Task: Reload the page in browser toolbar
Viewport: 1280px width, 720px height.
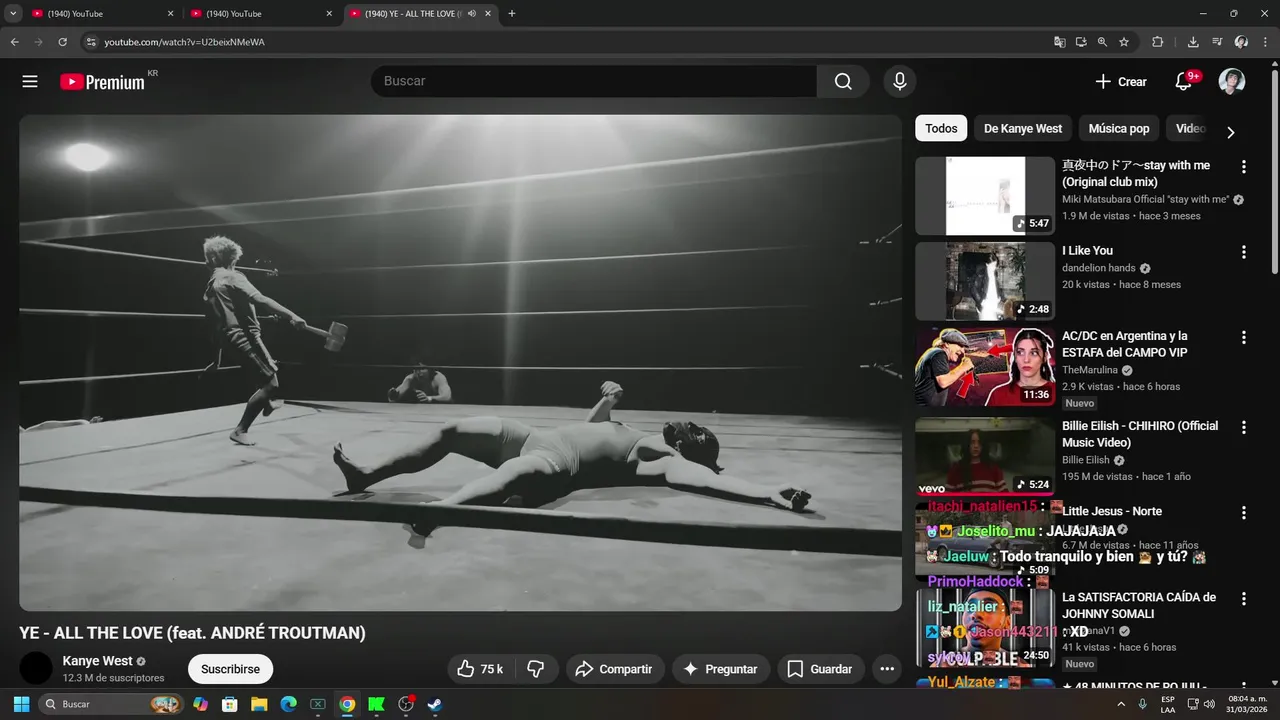Action: tap(62, 42)
